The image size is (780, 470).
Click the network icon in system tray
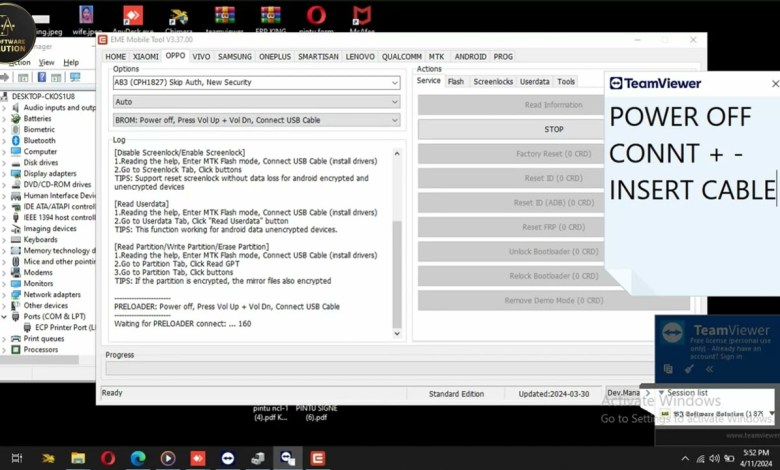[700, 458]
